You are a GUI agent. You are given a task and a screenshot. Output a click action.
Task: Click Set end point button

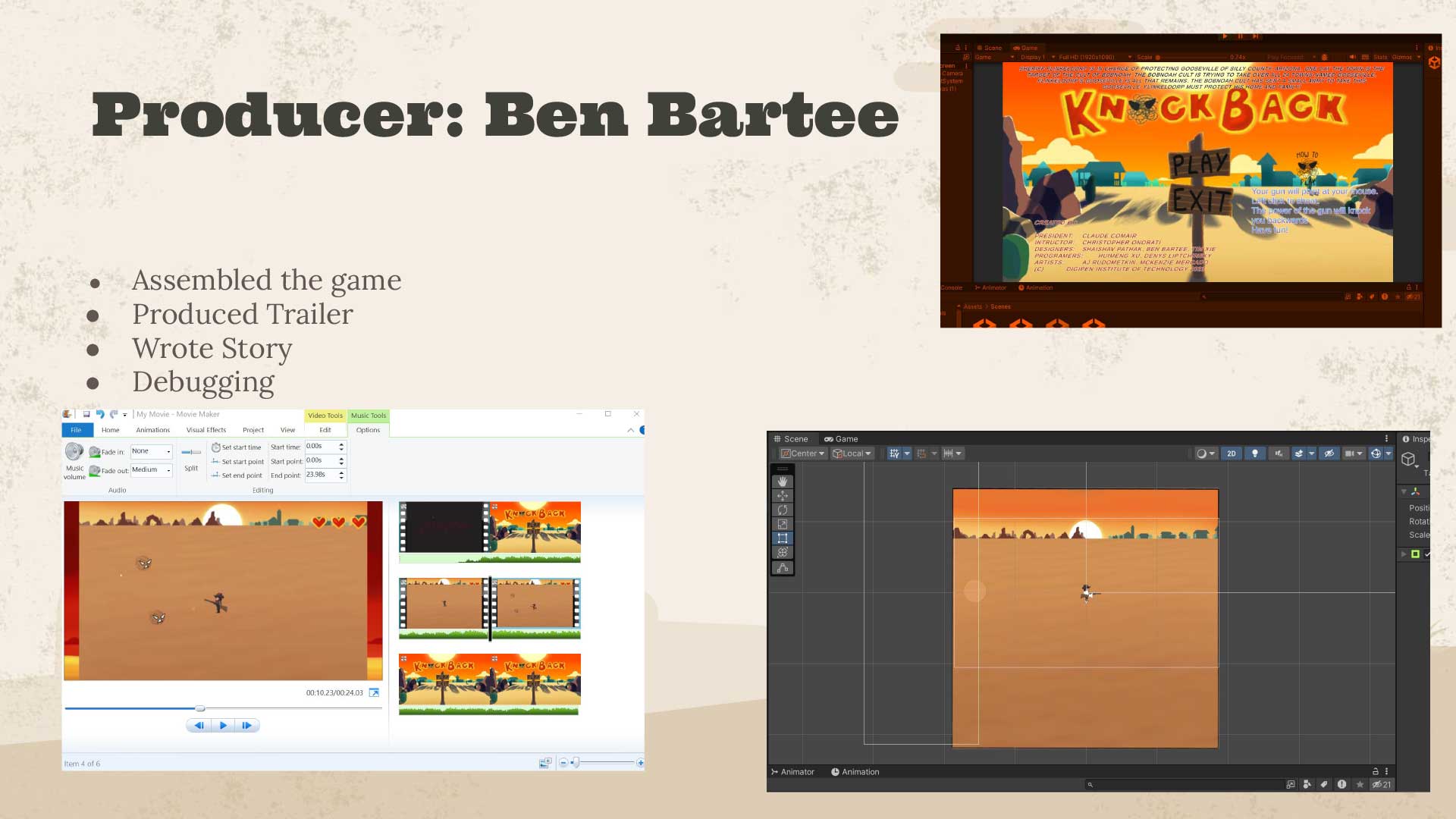click(x=237, y=475)
